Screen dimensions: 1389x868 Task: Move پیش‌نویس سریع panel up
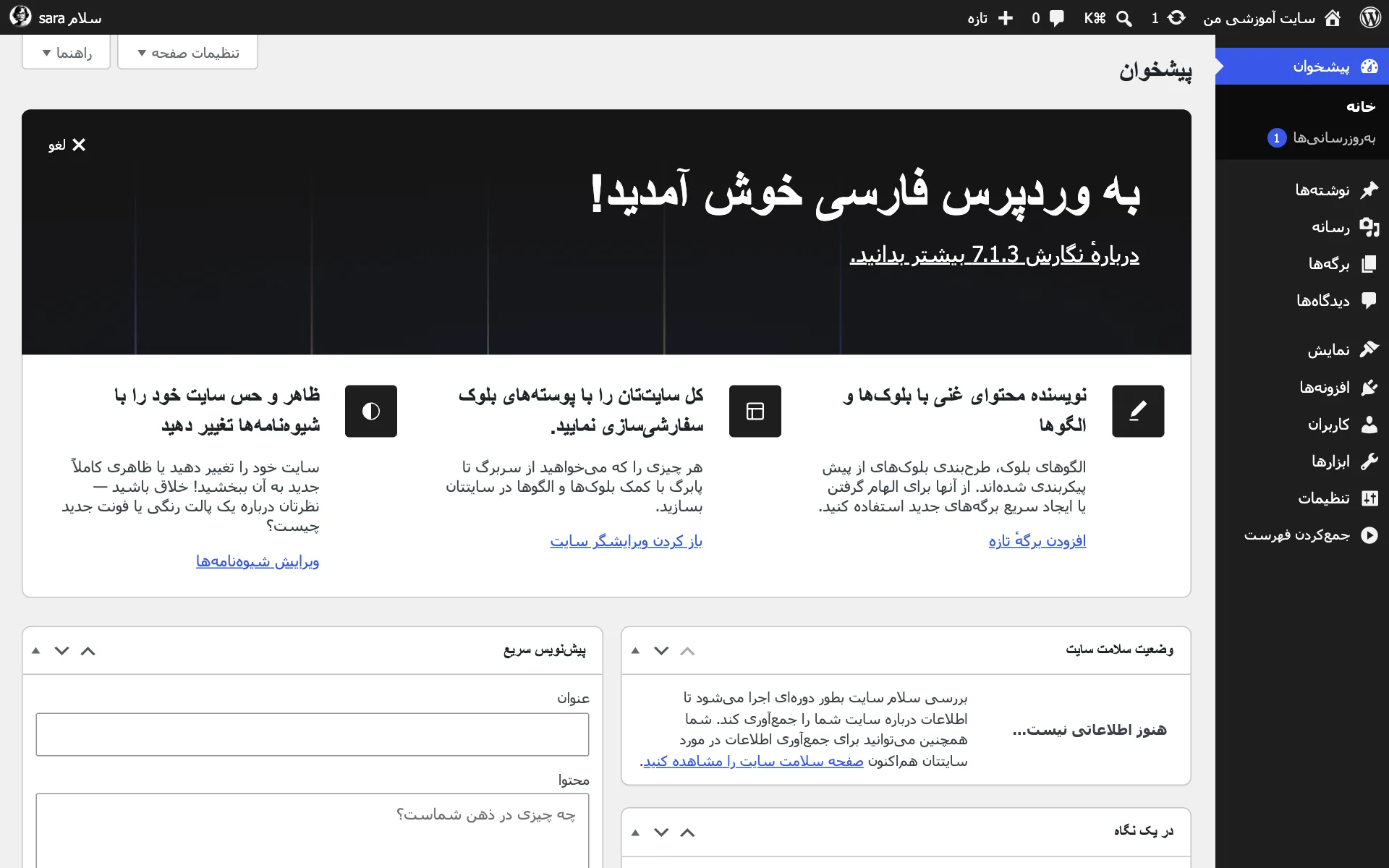pos(88,650)
